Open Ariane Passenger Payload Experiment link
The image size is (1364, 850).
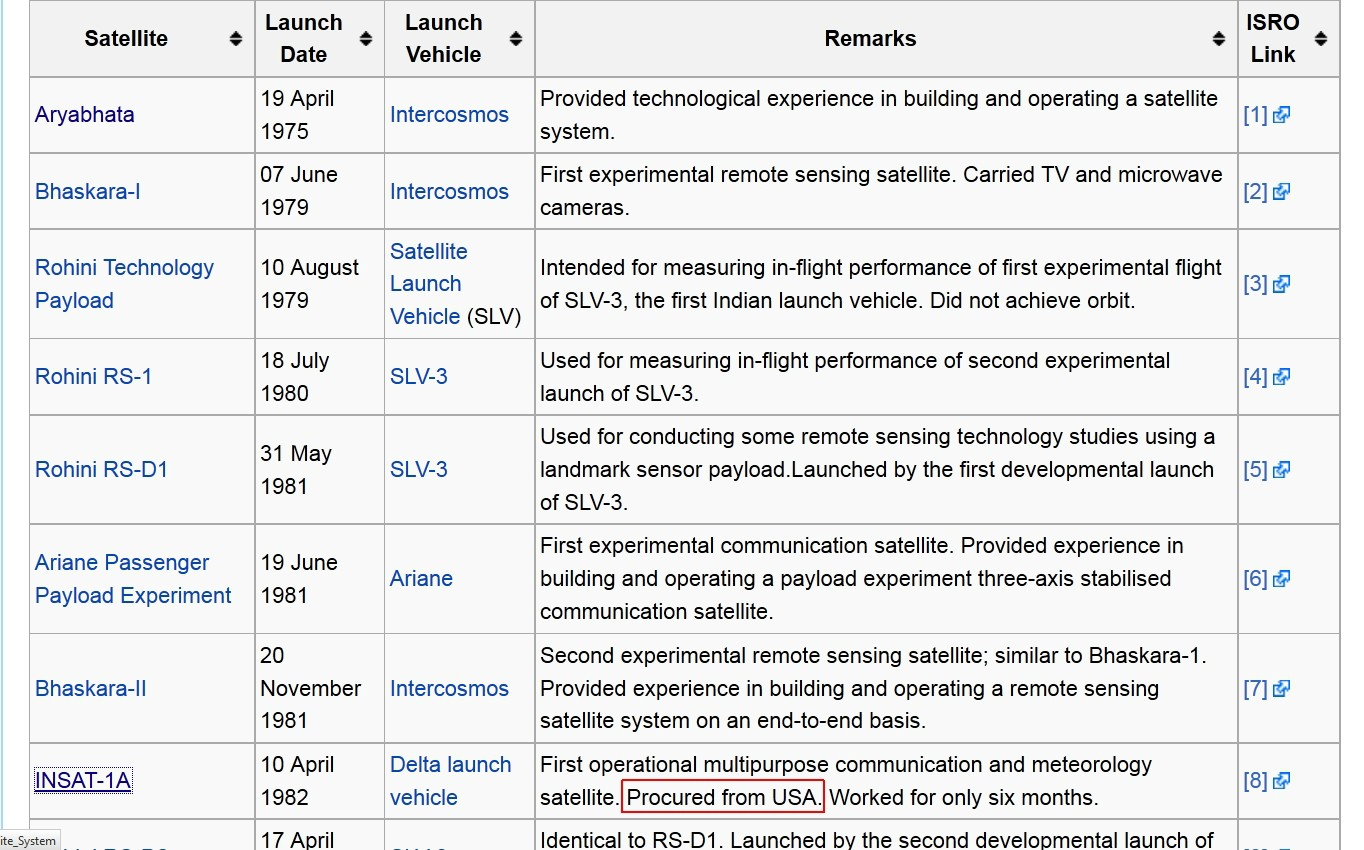coord(133,579)
